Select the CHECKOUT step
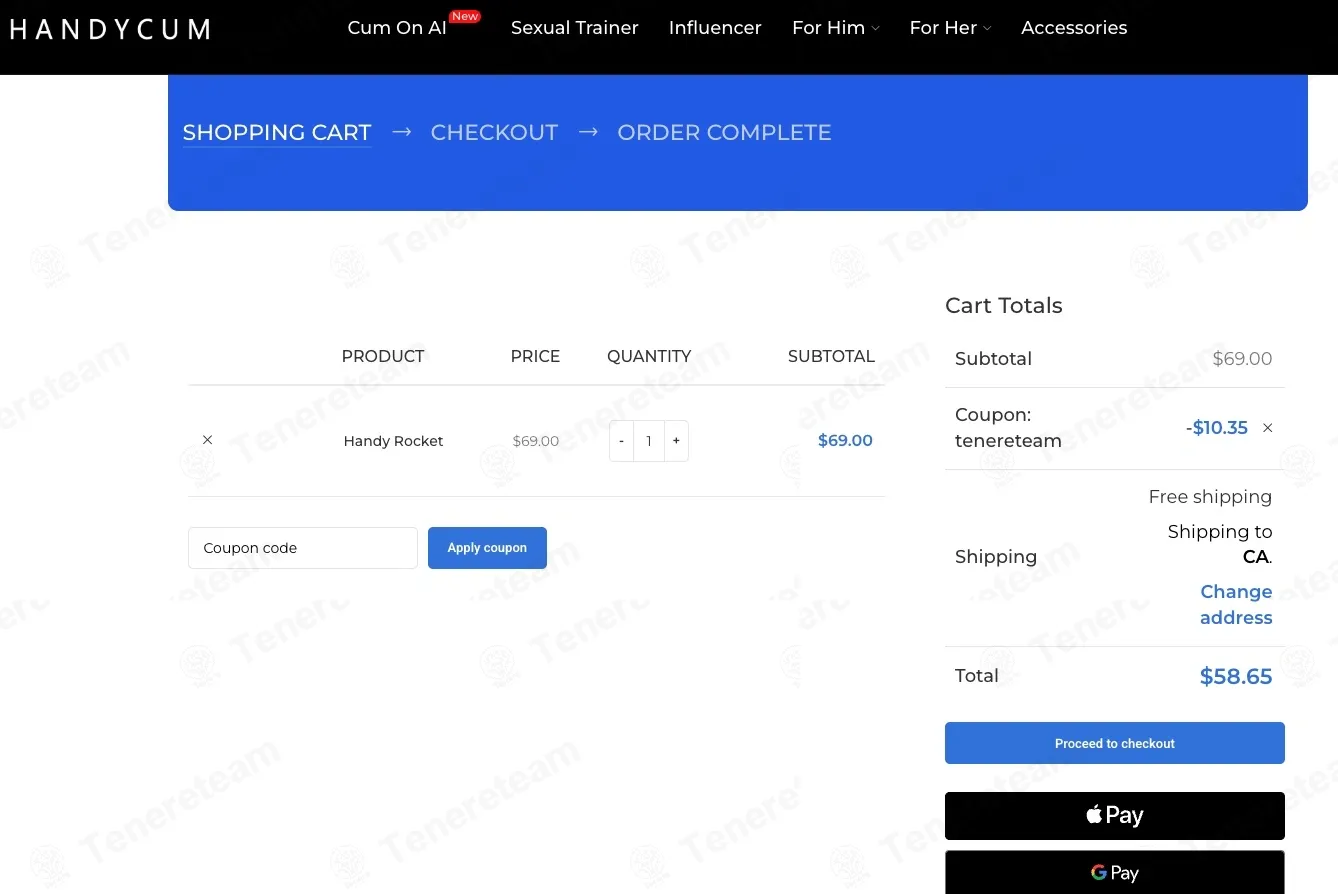The image size is (1338, 894). pos(494,132)
